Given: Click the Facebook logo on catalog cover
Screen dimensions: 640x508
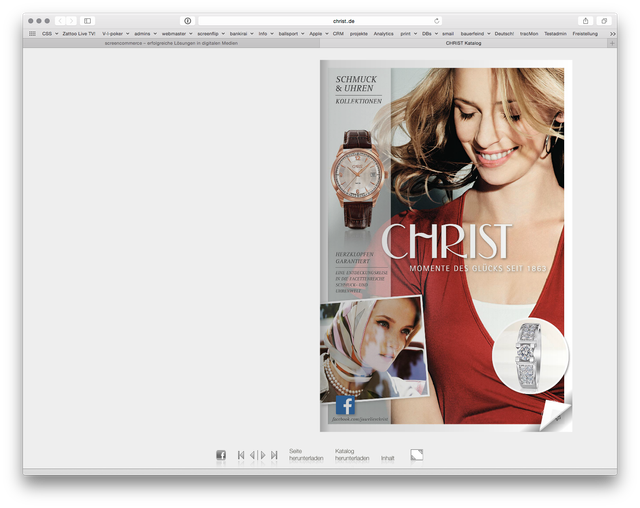Looking at the screenshot, I should click(x=345, y=405).
